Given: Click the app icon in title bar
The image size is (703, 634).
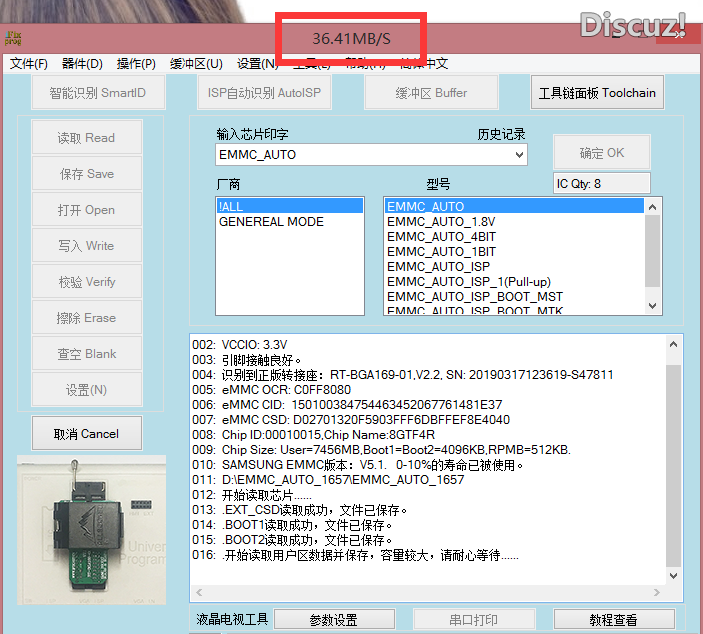Looking at the screenshot, I should 15,39.
